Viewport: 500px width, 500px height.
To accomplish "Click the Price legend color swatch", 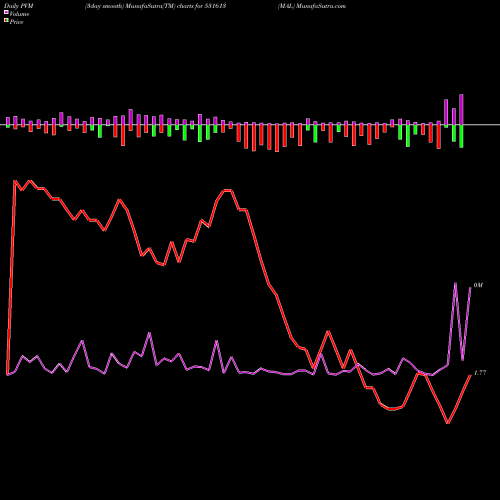I will 6,20.
